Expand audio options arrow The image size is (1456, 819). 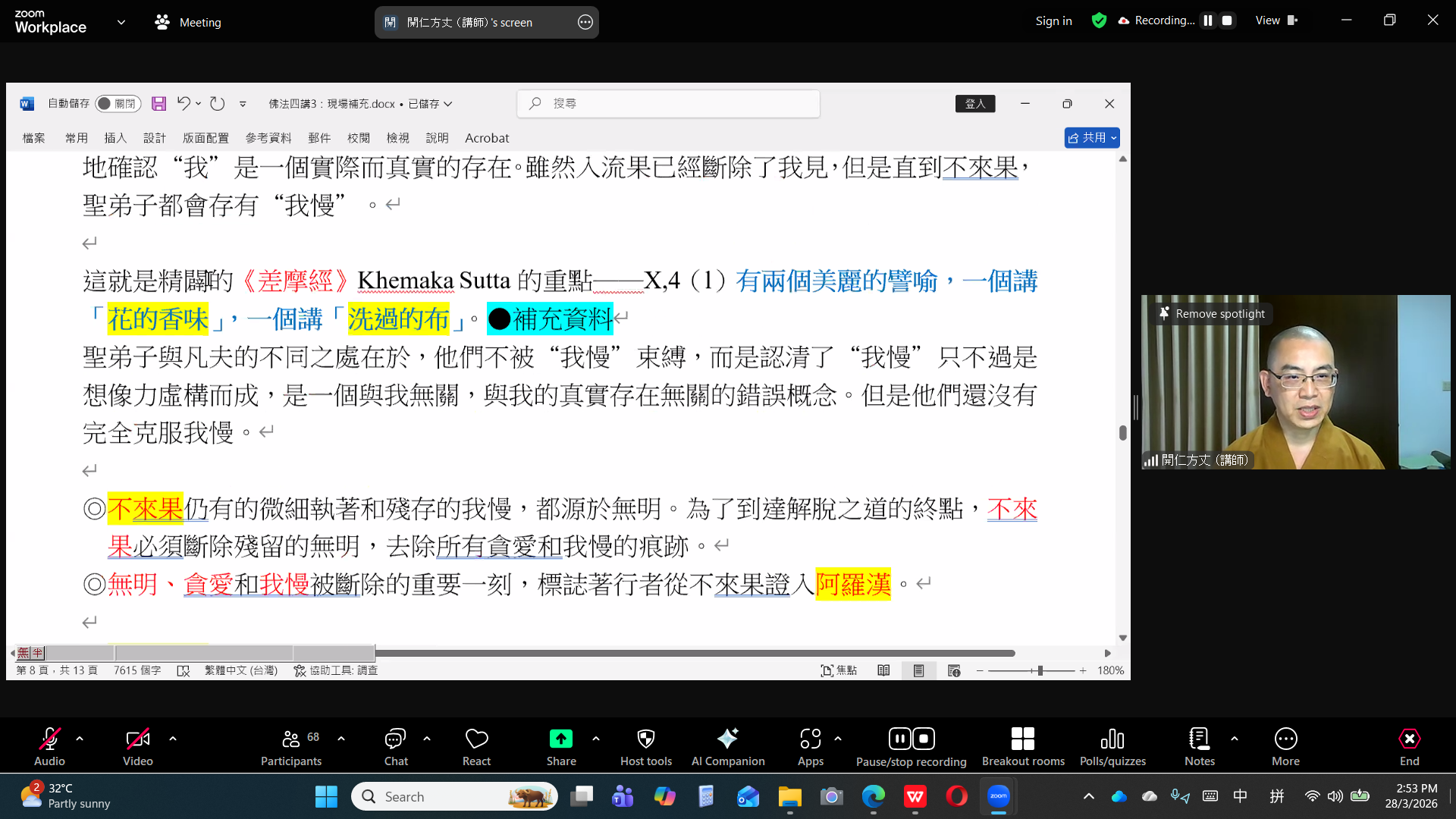click(80, 738)
